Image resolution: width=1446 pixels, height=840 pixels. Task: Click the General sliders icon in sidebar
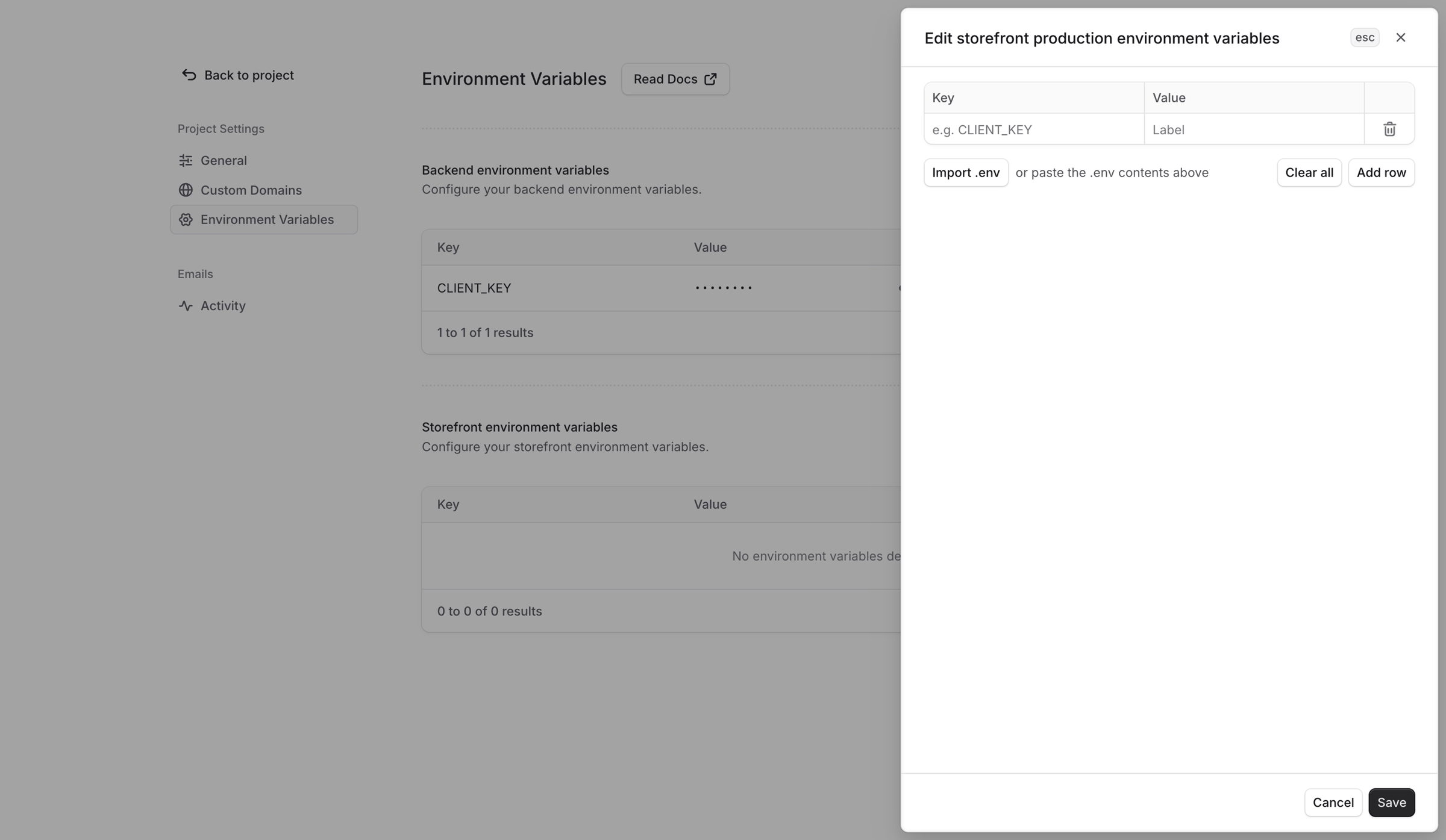click(x=186, y=160)
